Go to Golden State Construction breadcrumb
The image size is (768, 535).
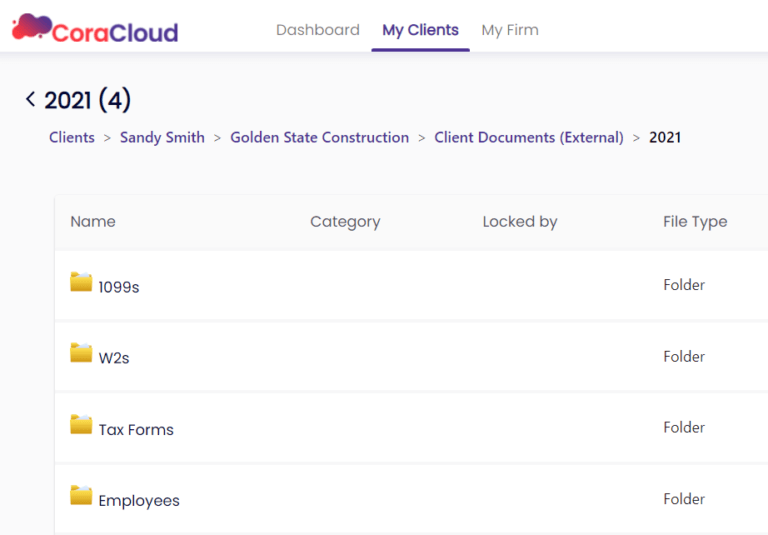319,138
